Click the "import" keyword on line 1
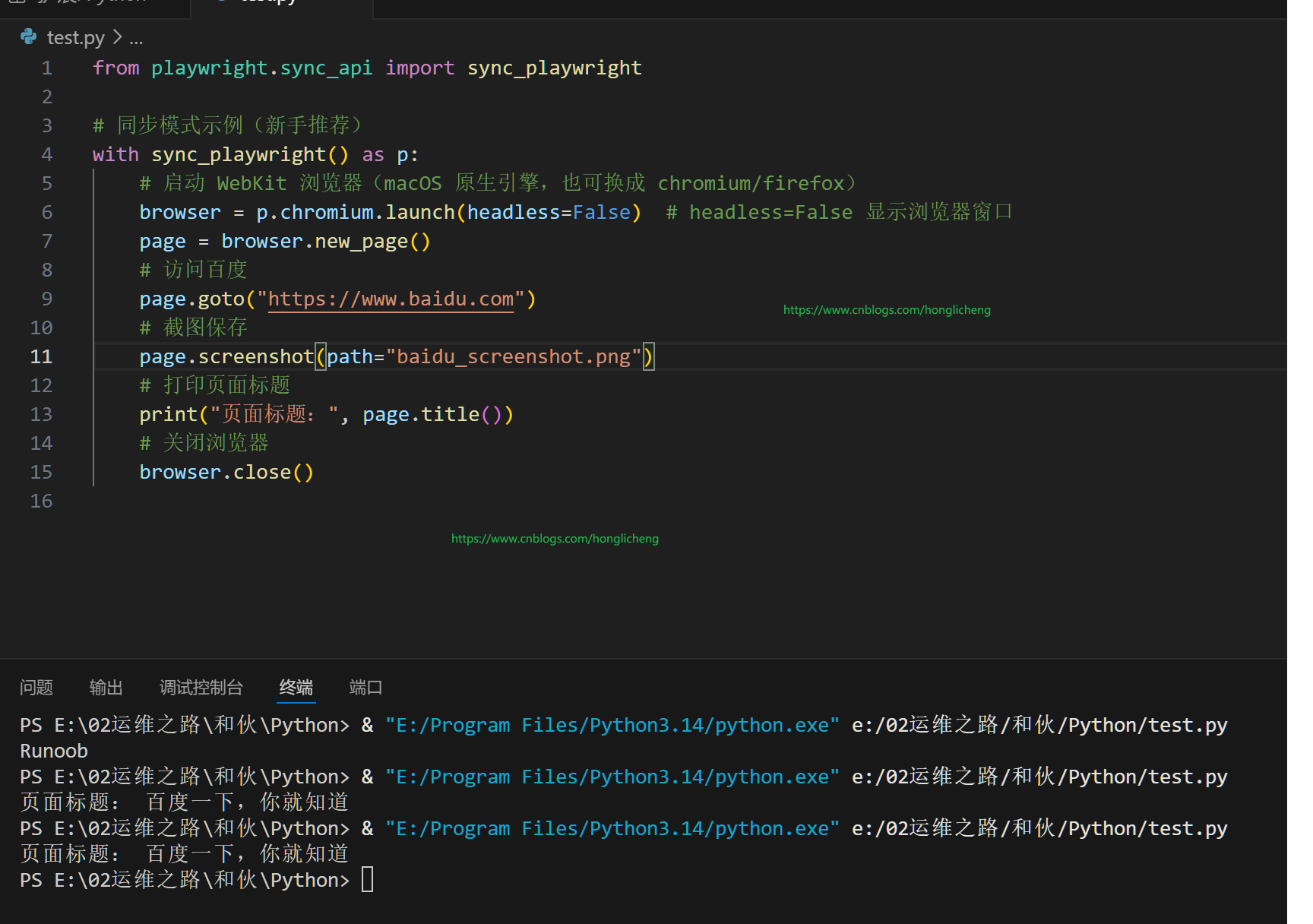Viewport: 1313px width, 924px height. point(420,68)
